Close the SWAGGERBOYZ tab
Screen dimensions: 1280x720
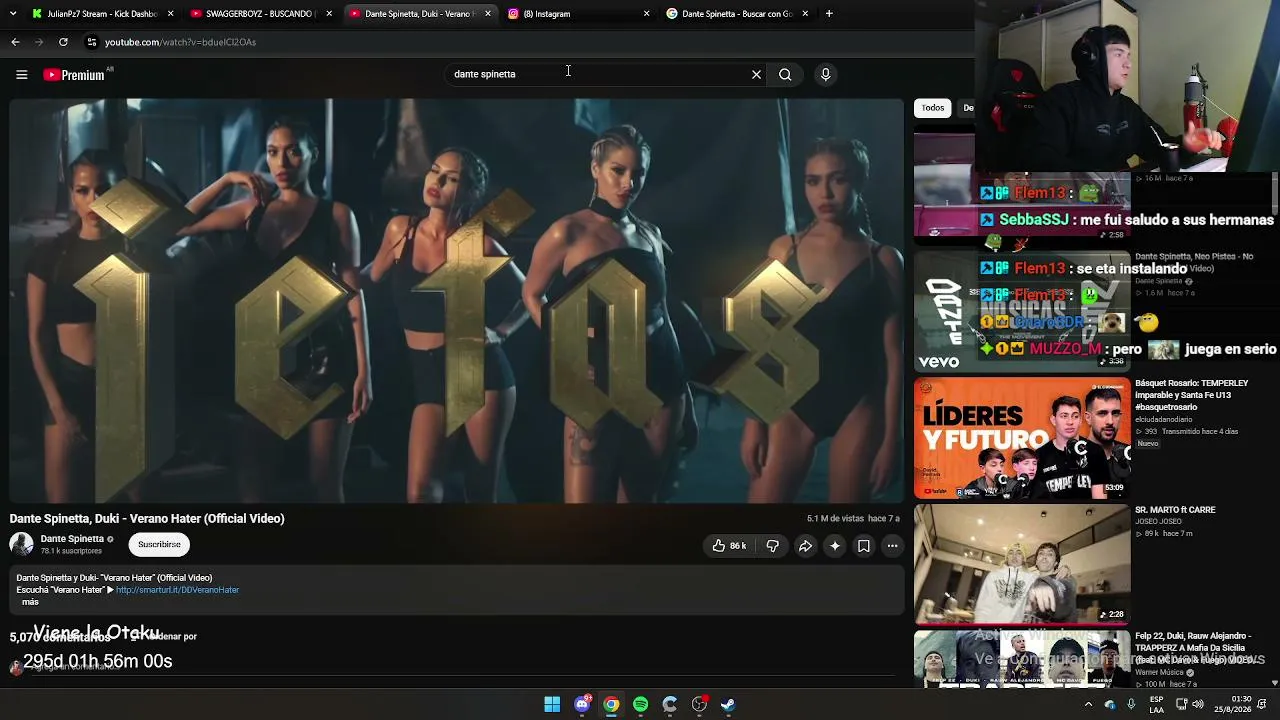pos(329,14)
